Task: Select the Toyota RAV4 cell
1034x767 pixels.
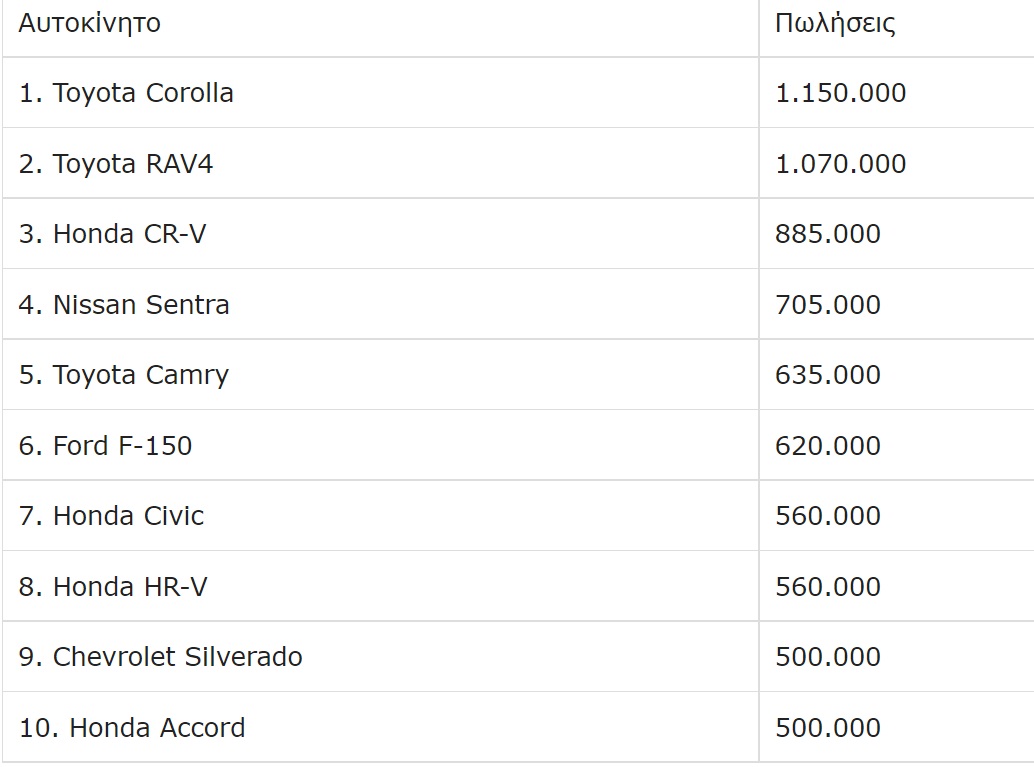Action: tap(116, 164)
